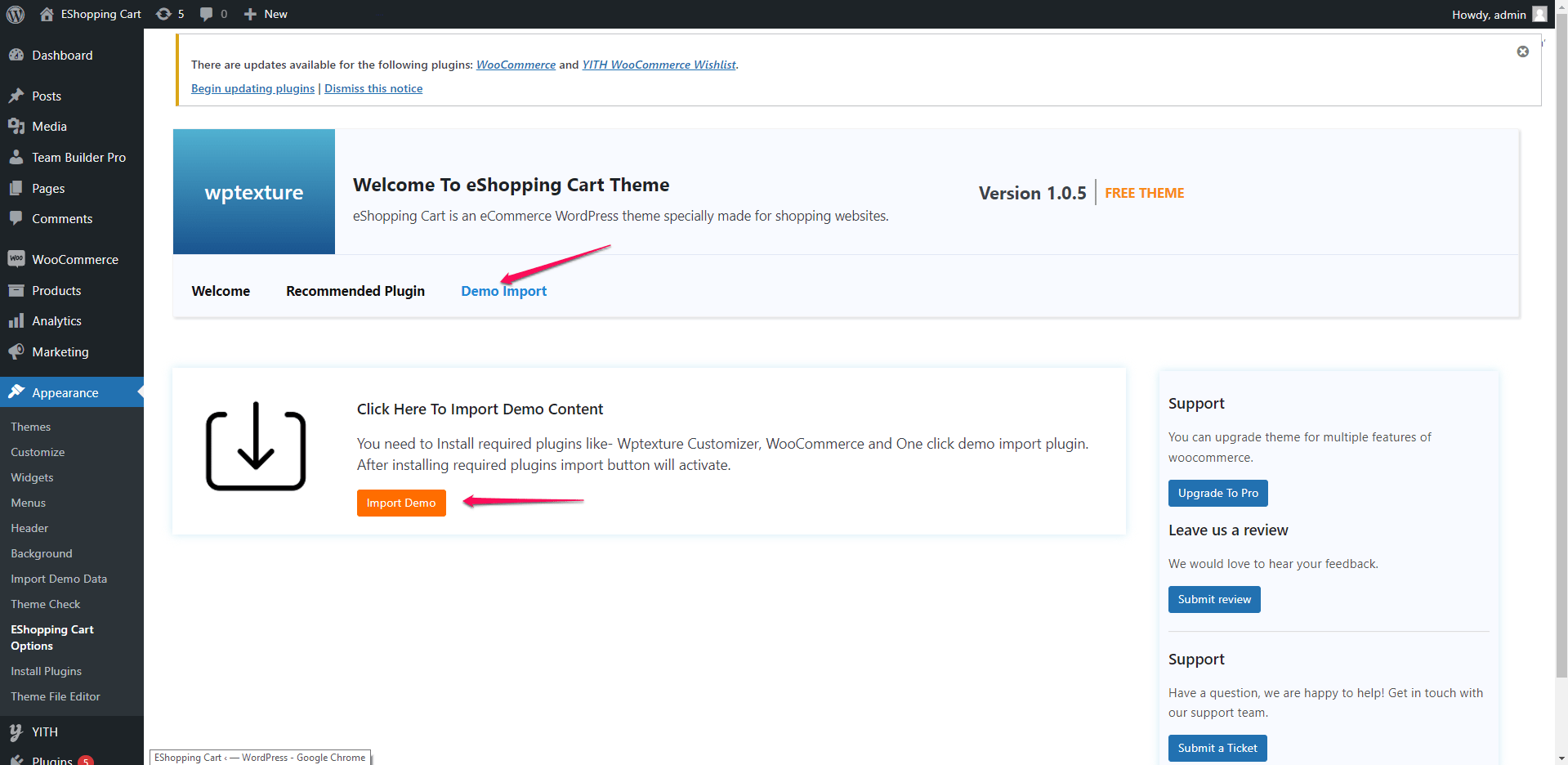Click the Upgrade To Pro button
Image resolution: width=1568 pixels, height=765 pixels.
pyautogui.click(x=1218, y=493)
